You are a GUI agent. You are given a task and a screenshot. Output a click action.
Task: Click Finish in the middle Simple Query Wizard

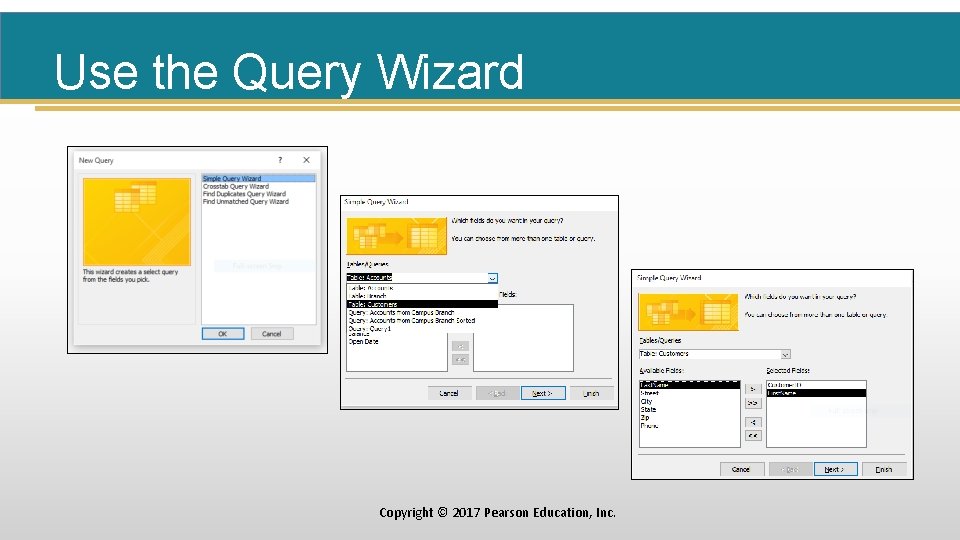tap(591, 393)
